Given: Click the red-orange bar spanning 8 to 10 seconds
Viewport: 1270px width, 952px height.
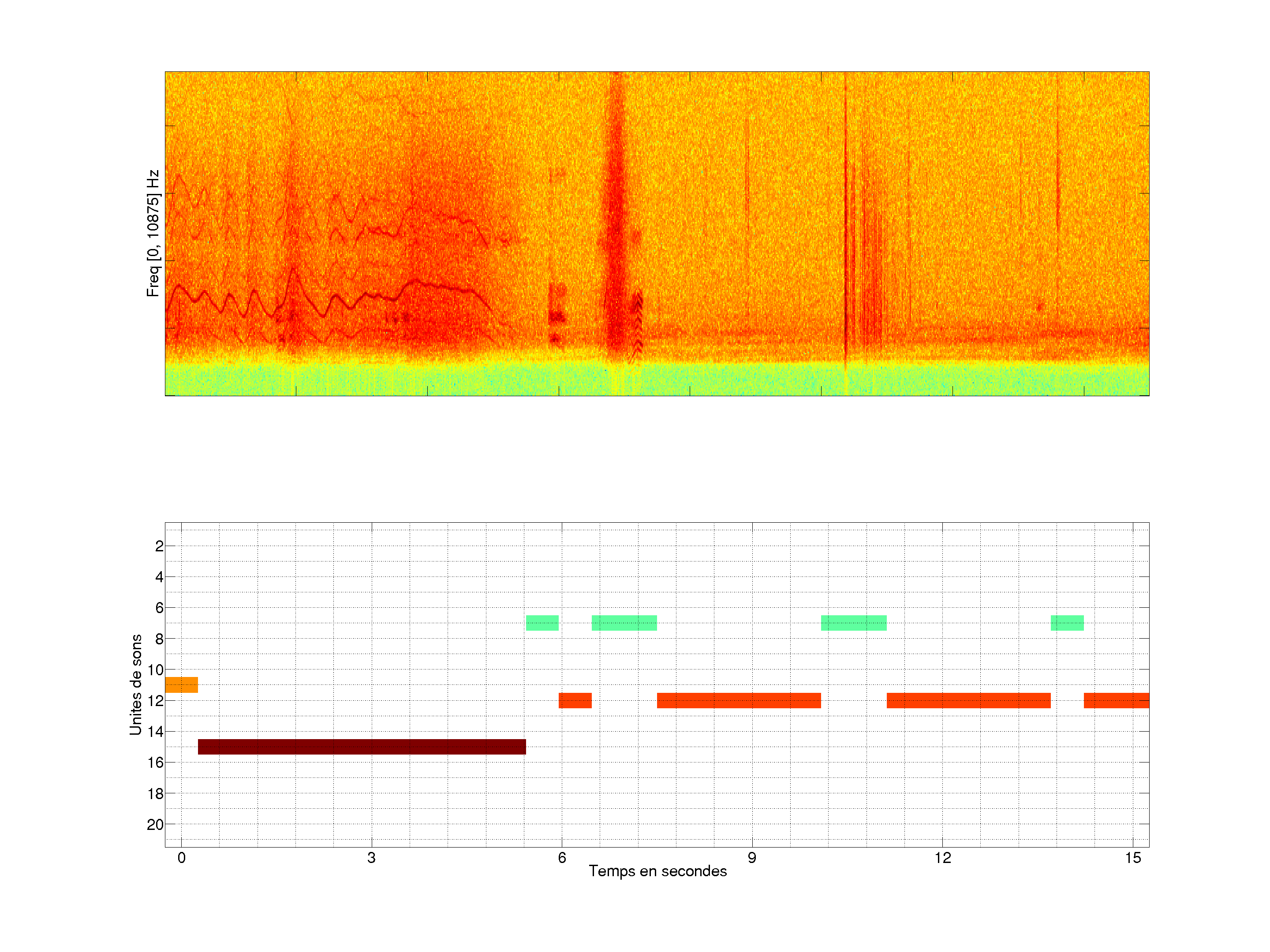Looking at the screenshot, I should tap(738, 700).
